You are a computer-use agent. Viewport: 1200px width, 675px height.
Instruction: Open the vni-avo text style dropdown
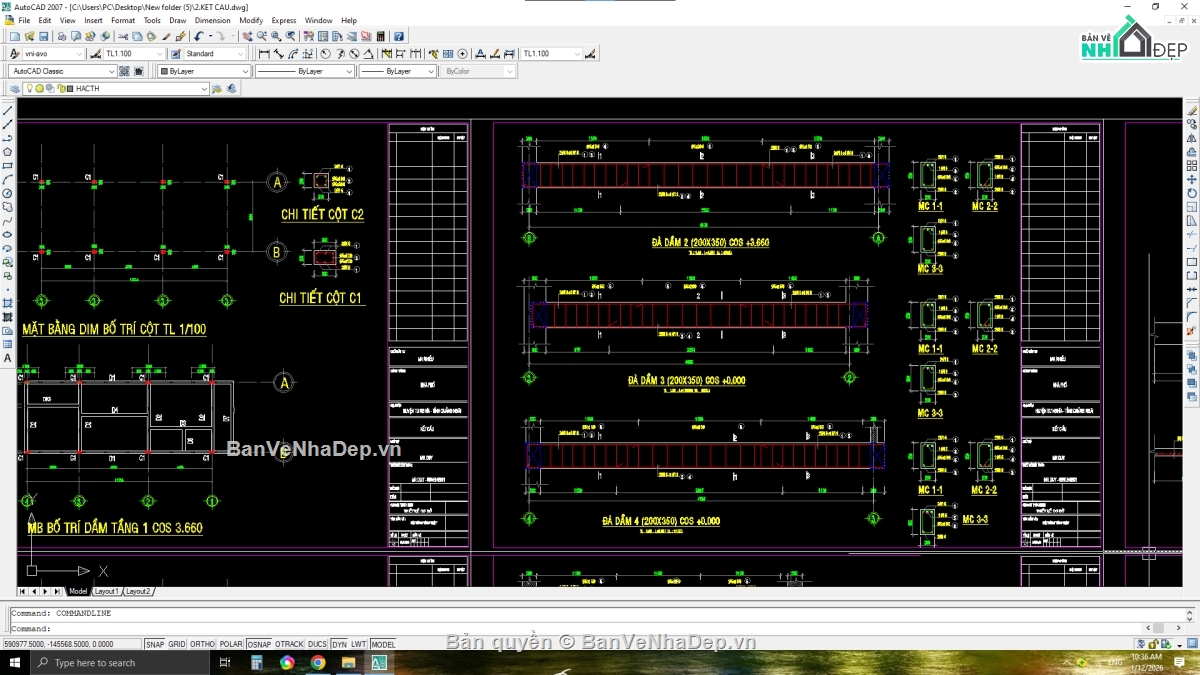[53, 54]
